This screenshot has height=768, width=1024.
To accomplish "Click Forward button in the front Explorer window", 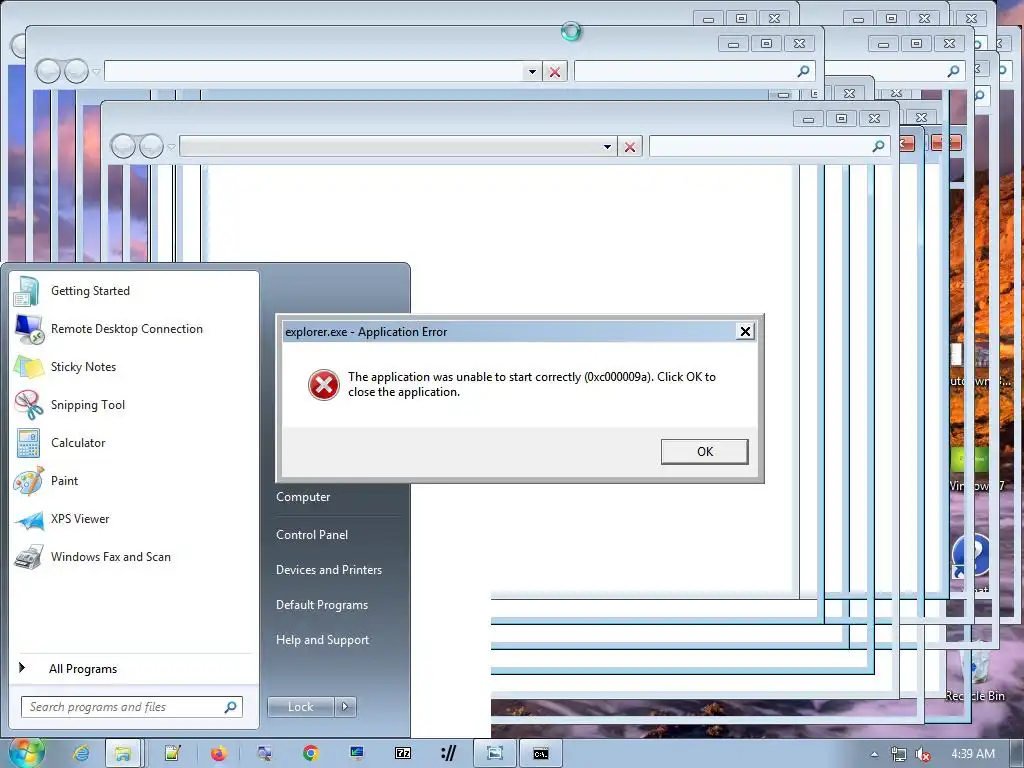I will coord(151,146).
